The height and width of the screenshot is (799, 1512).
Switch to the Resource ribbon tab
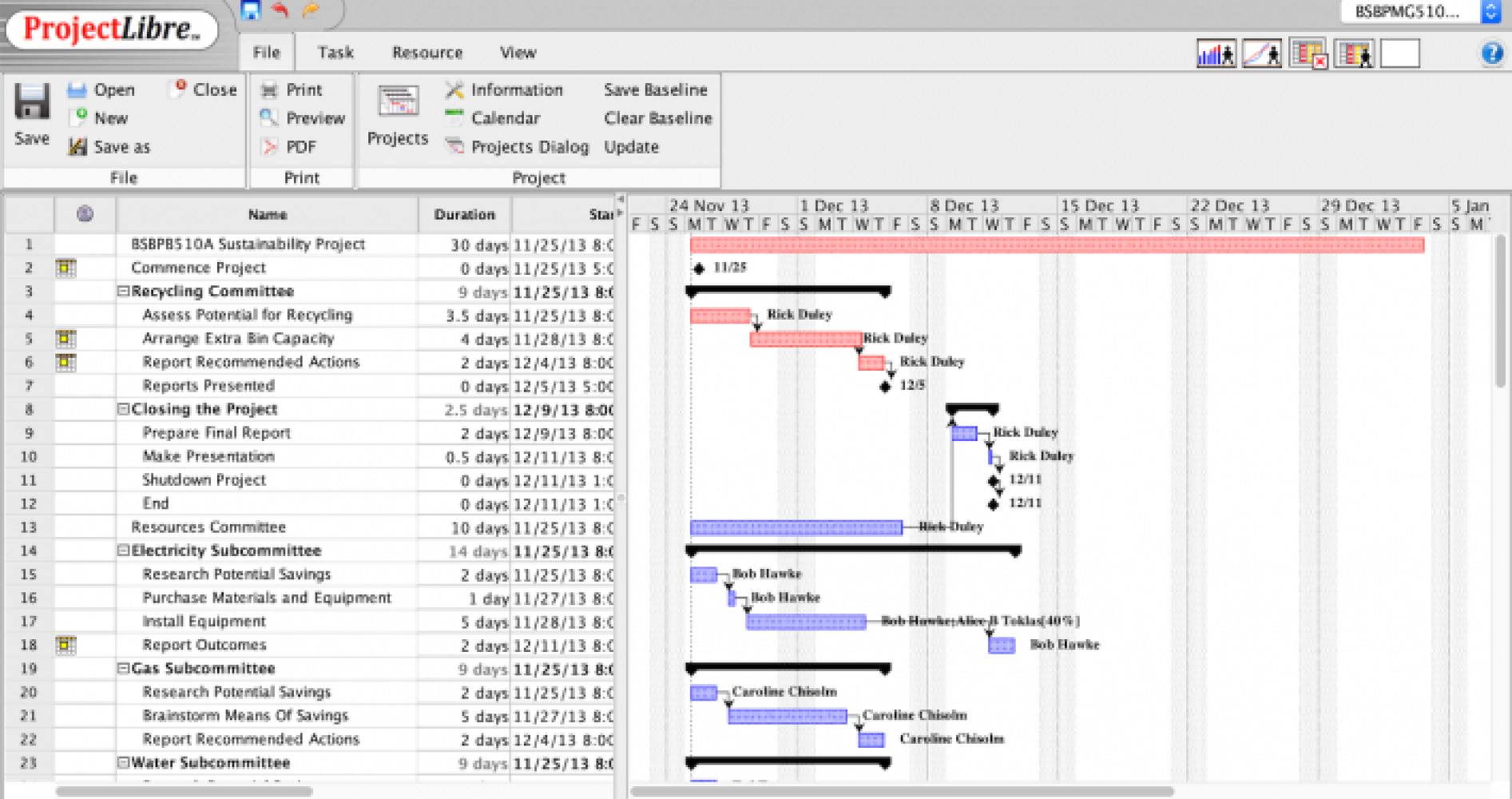427,53
